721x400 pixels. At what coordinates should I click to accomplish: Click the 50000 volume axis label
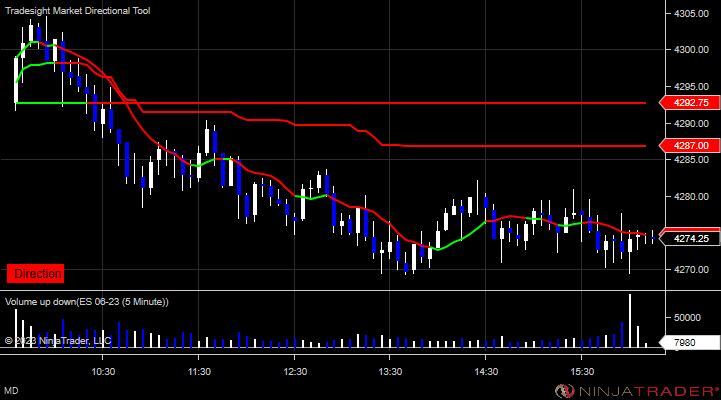tap(687, 318)
